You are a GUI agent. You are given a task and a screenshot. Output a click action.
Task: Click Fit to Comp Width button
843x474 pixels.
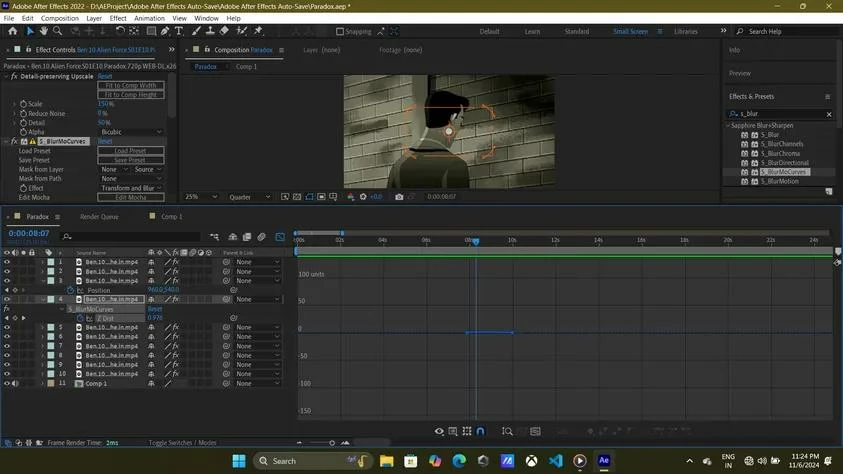[x=131, y=85]
